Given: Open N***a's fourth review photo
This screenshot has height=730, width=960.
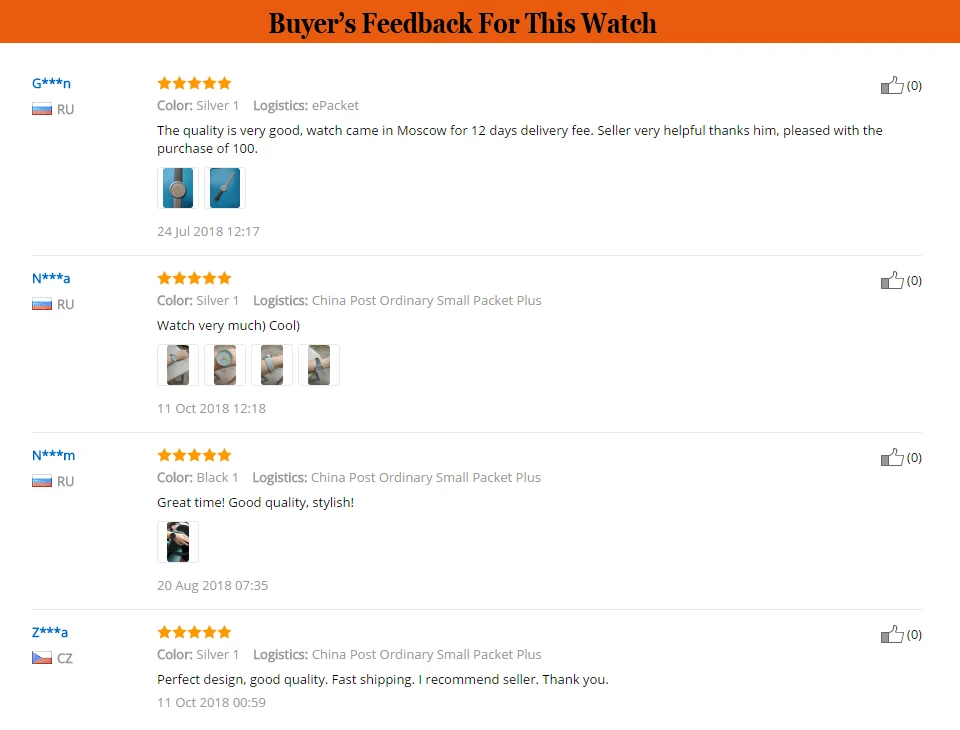Looking at the screenshot, I should [x=319, y=365].
